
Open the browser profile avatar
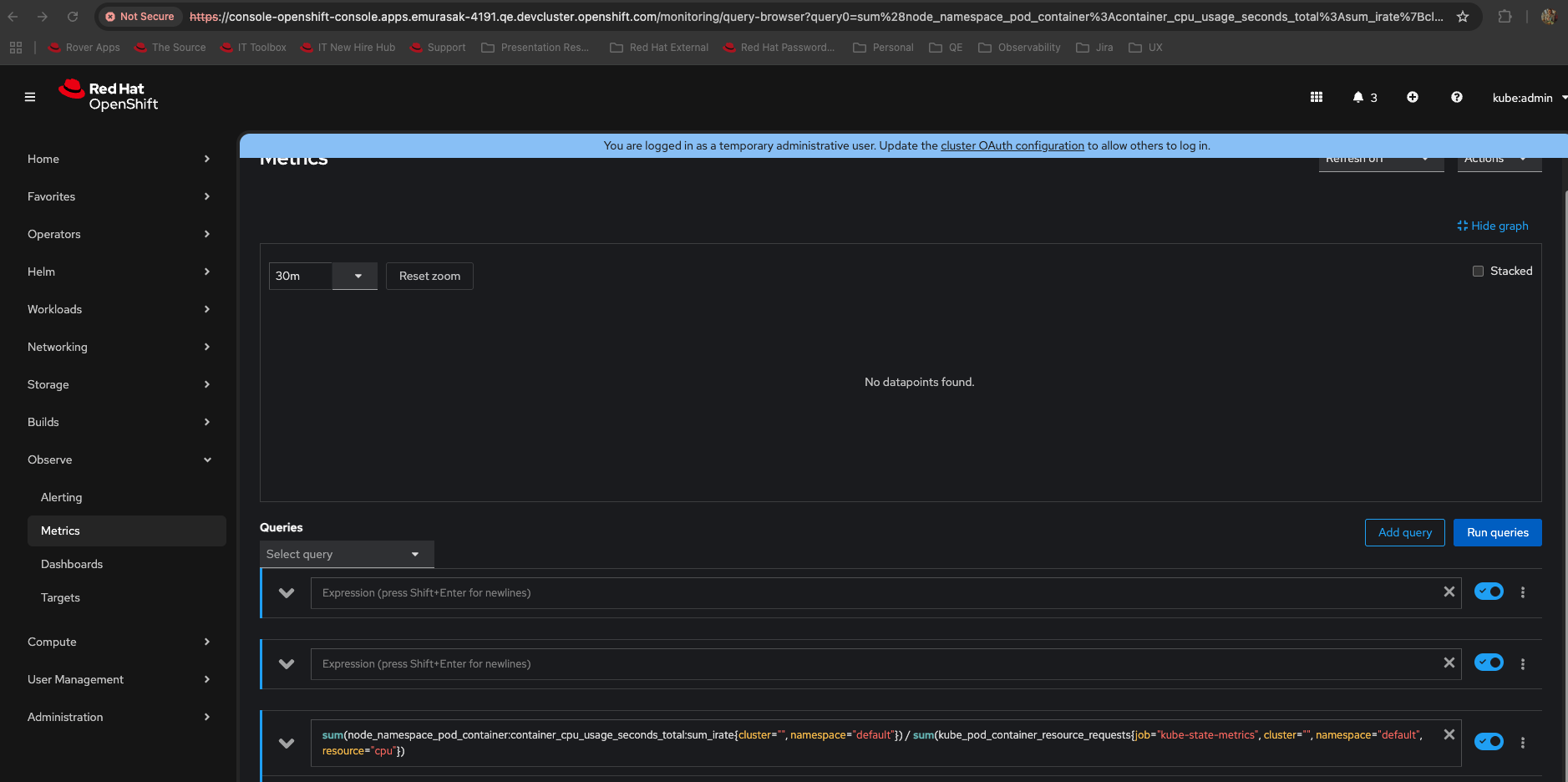[1548, 17]
